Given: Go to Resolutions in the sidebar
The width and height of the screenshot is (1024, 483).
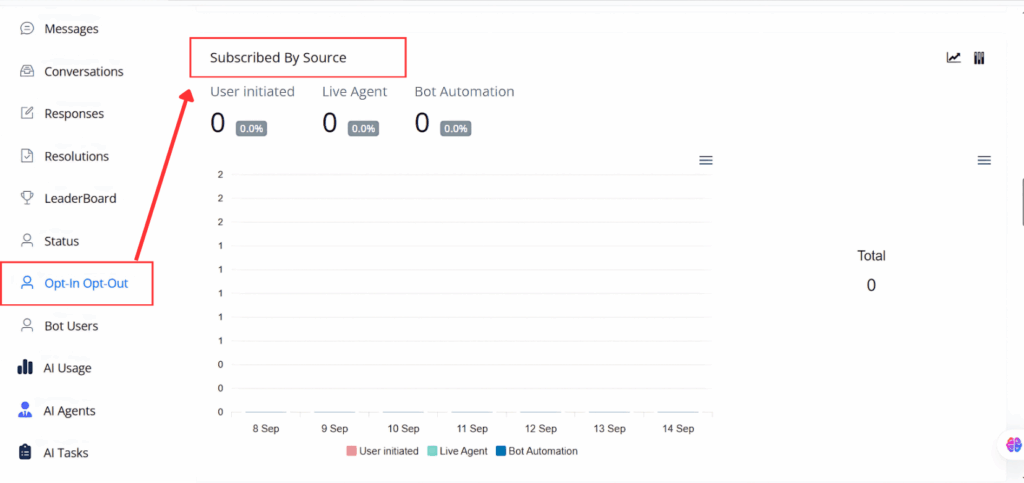Looking at the screenshot, I should click(76, 156).
